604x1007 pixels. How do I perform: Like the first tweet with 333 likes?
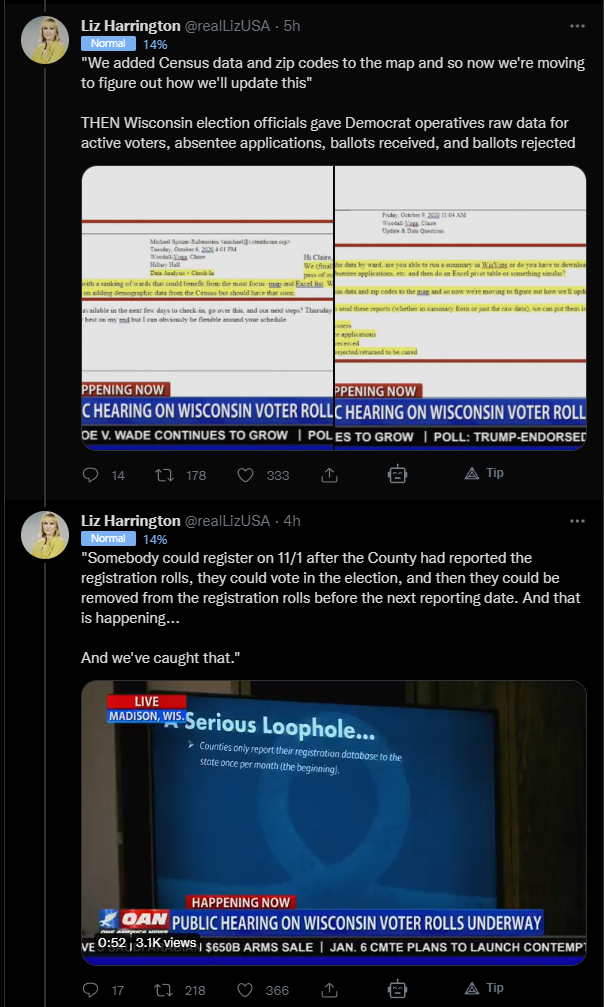point(245,475)
